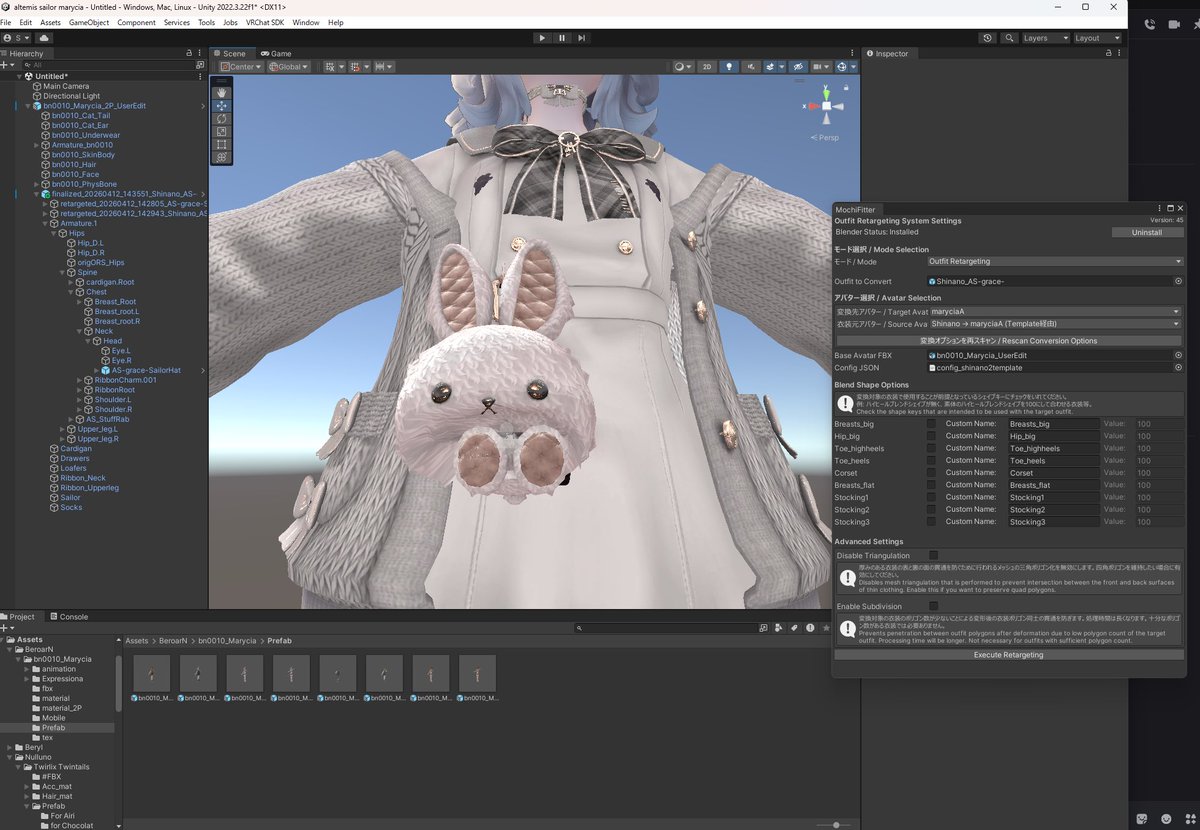Open the Mobile folder in Project

(x=53, y=718)
